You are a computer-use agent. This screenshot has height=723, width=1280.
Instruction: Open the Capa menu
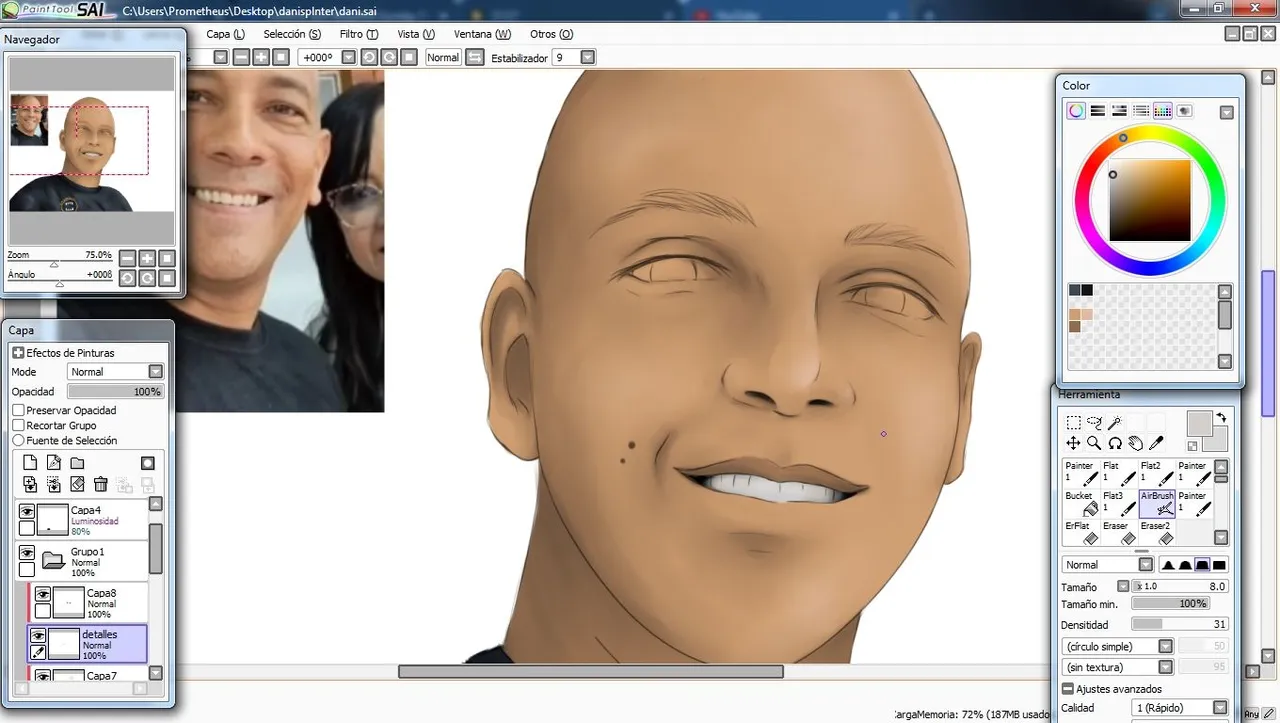[x=225, y=34]
